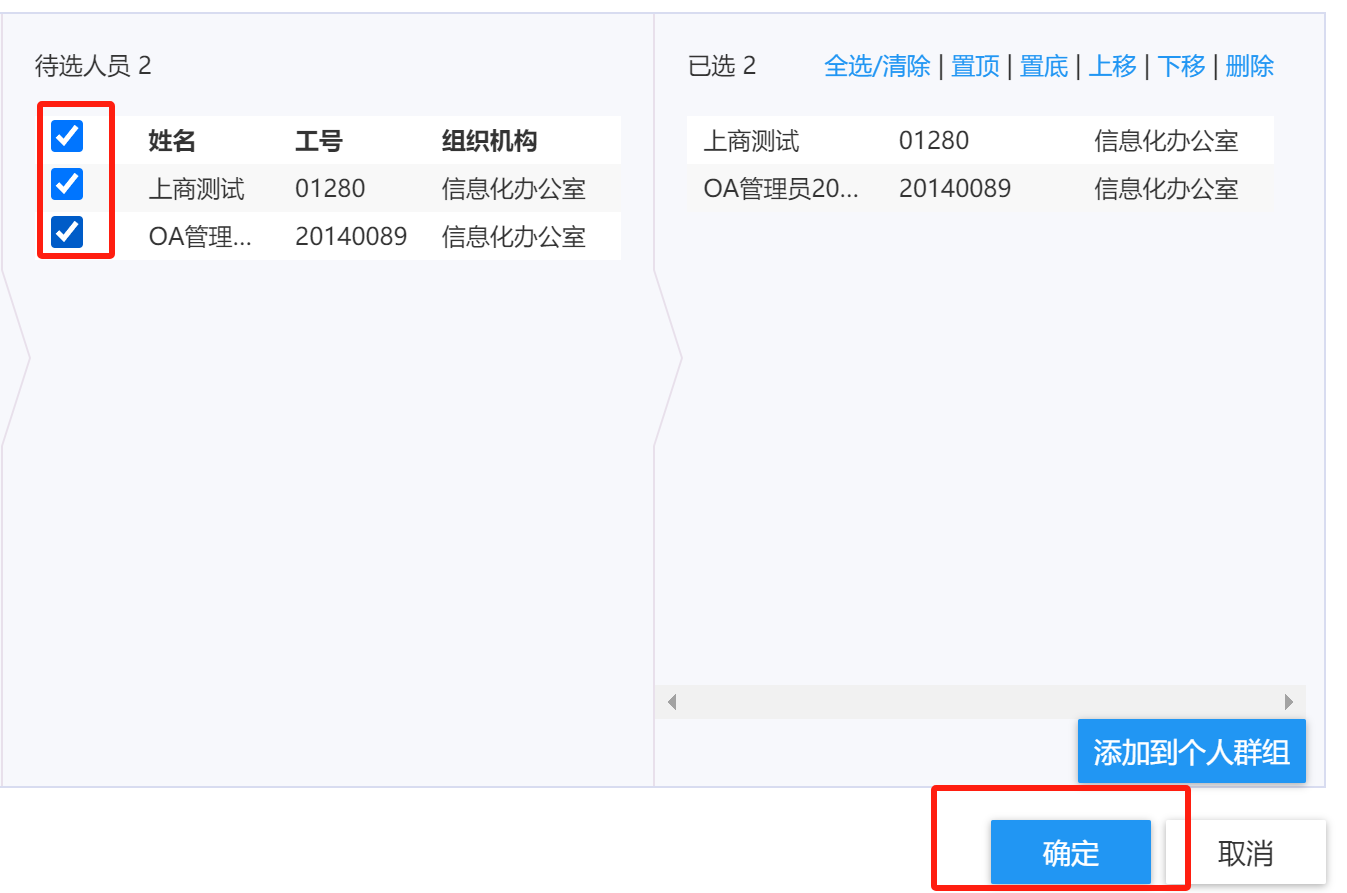1347x893 pixels.
Task: Uncheck the checkbox beside candidate 上商测试
Action: pos(67,184)
